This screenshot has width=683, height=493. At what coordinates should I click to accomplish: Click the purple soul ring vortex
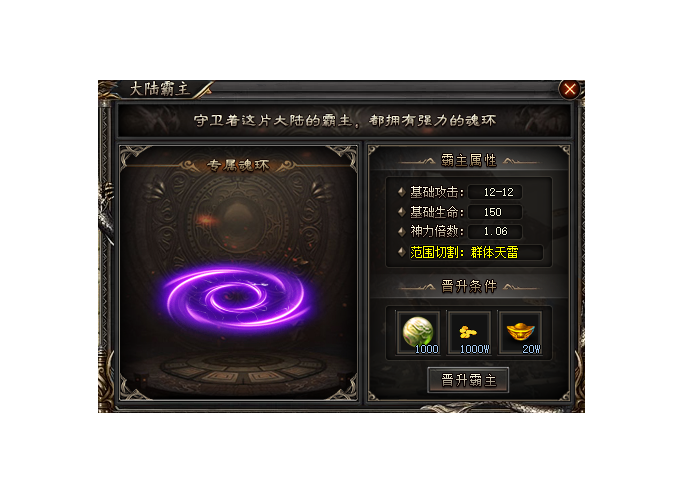point(237,298)
